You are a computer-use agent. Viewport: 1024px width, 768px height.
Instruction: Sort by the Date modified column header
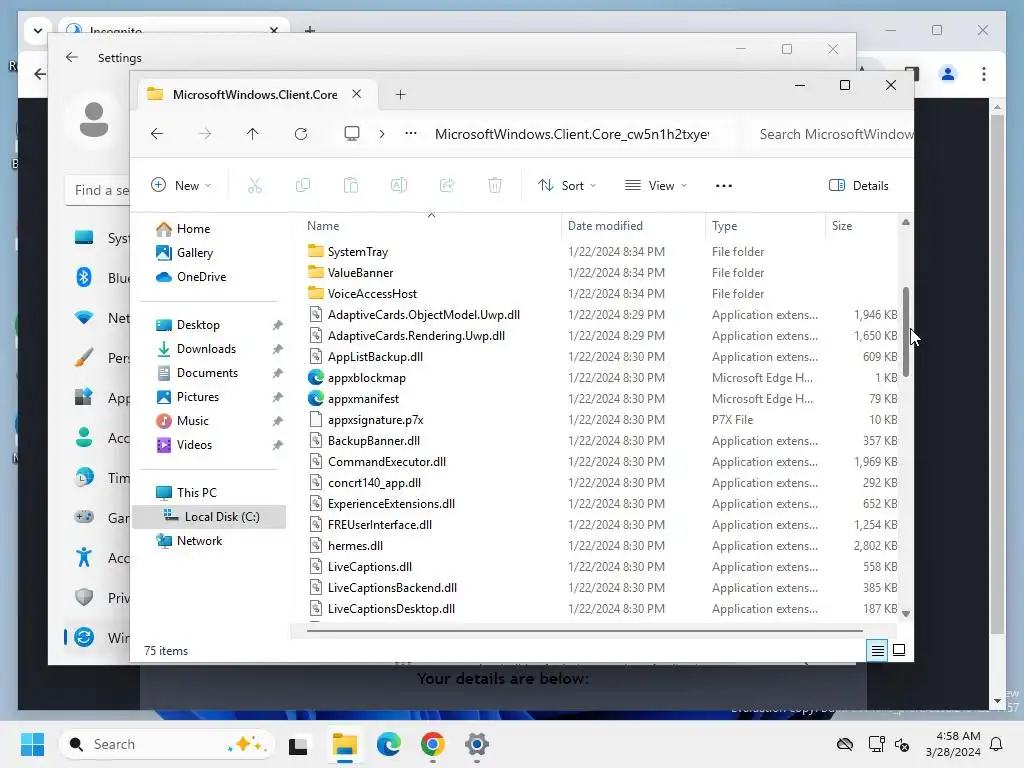tap(605, 225)
